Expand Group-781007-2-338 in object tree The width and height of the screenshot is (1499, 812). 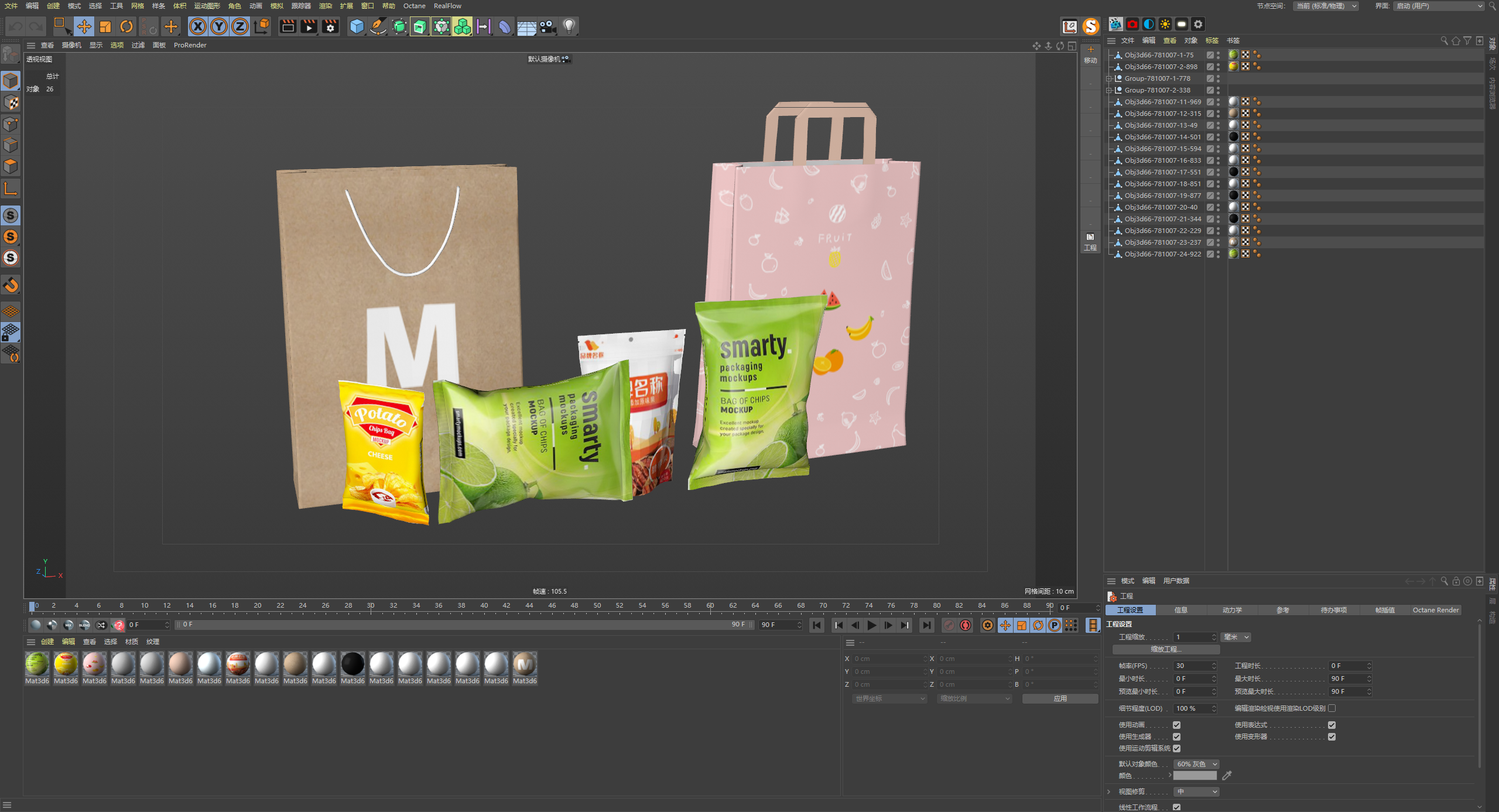(1108, 90)
